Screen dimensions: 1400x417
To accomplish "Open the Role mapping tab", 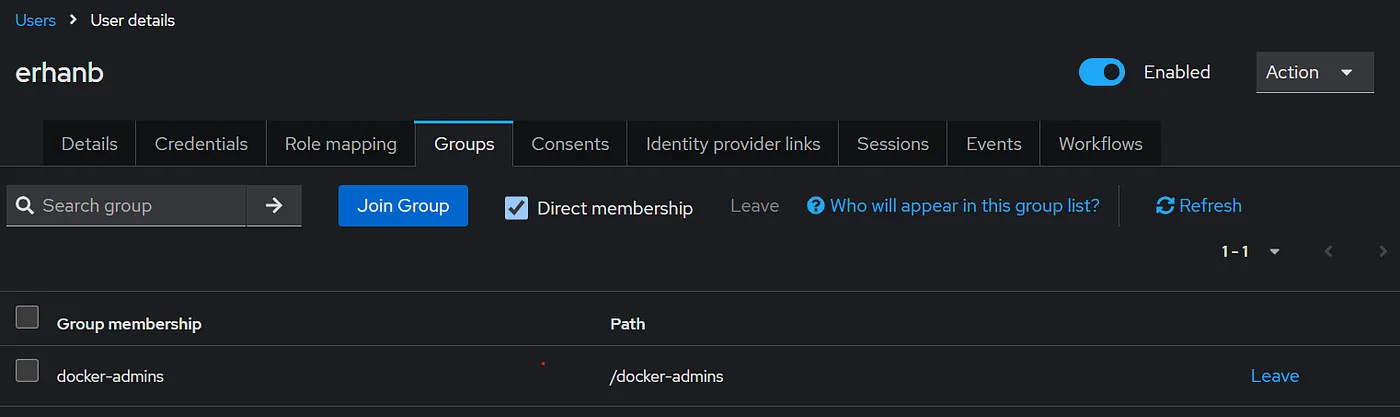I will 340,144.
